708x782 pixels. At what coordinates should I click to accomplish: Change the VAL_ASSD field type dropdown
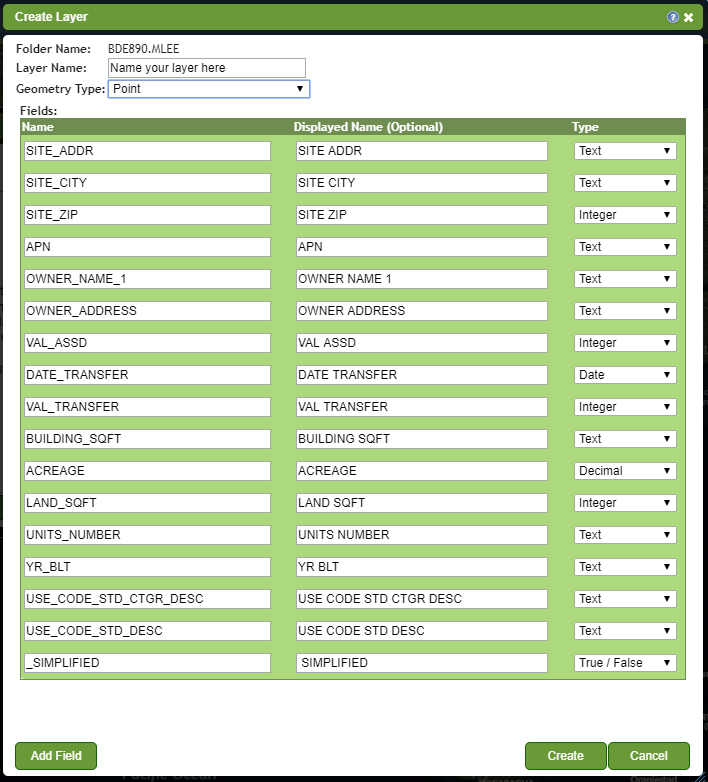tap(625, 343)
